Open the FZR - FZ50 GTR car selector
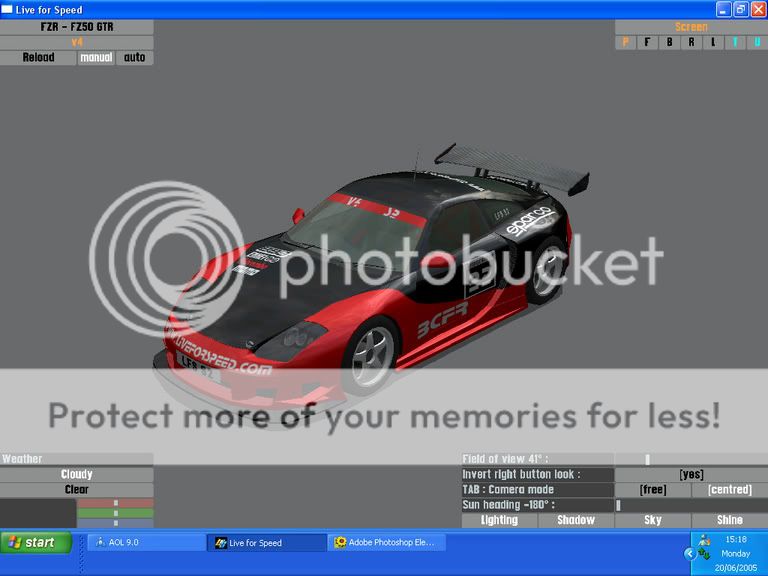Viewport: 768px width, 576px height. coord(77,27)
